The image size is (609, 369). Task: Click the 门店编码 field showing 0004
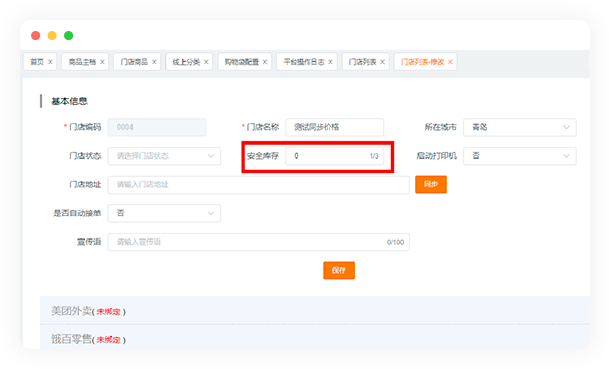click(157, 127)
